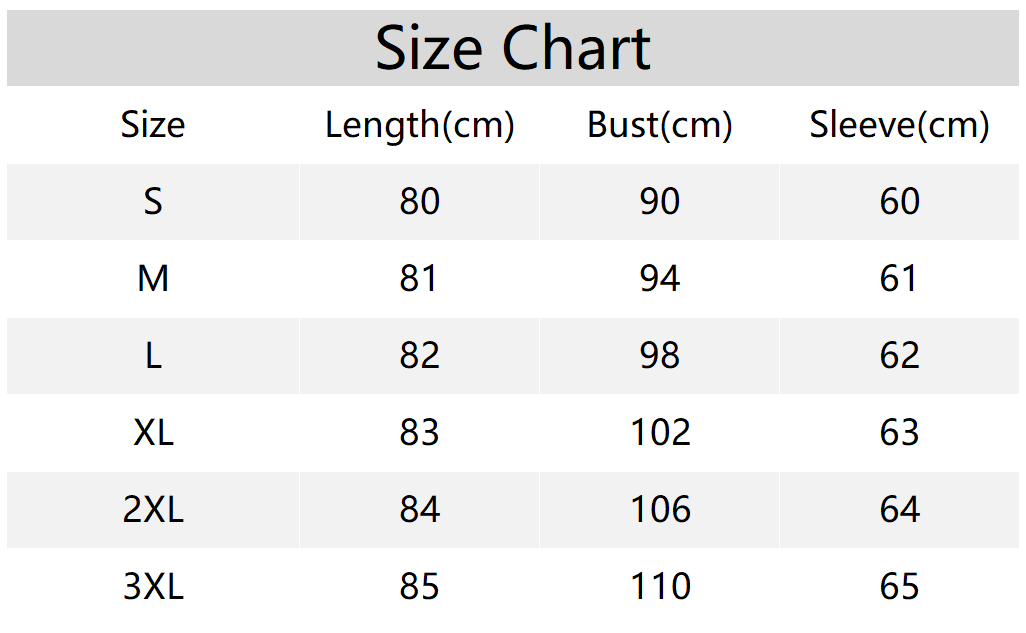
Task: Click the Size Chart title
Action: tap(513, 48)
